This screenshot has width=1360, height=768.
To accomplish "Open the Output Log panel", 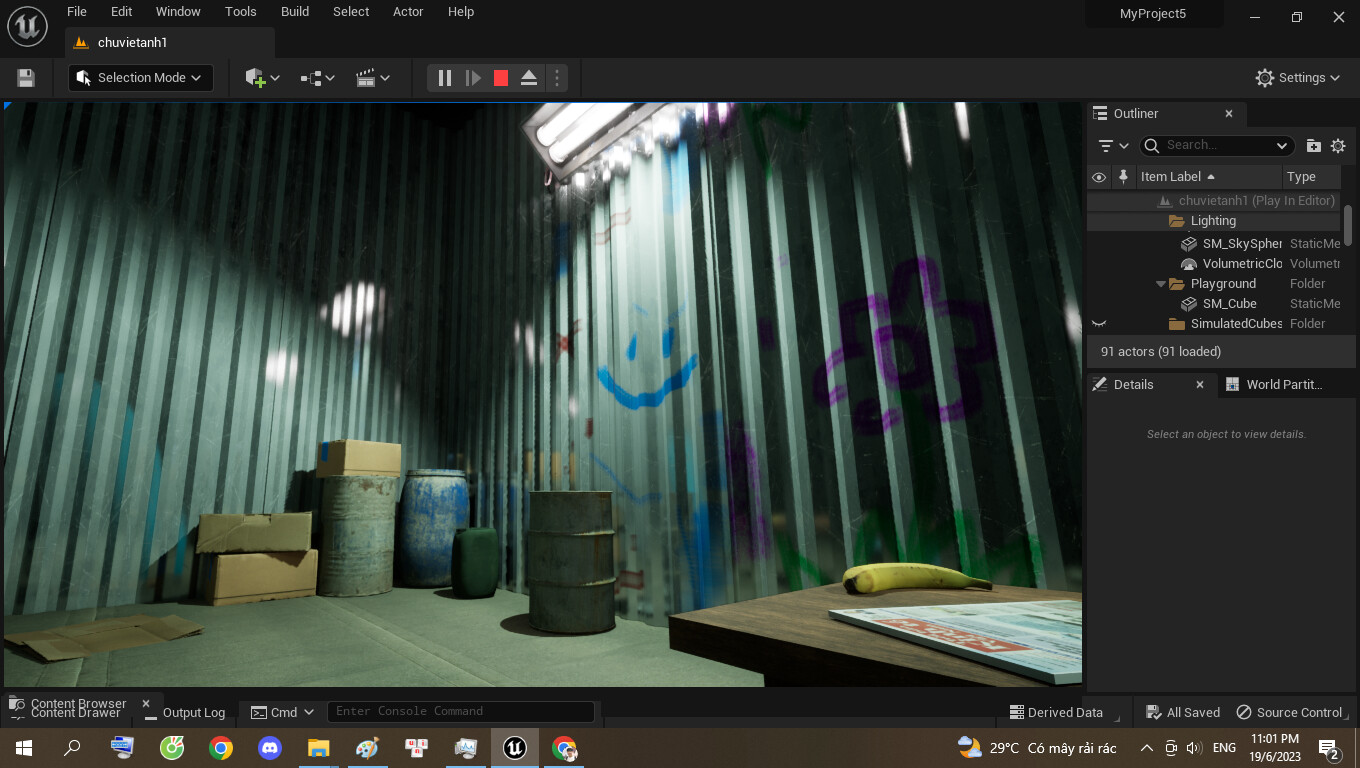I will point(185,713).
